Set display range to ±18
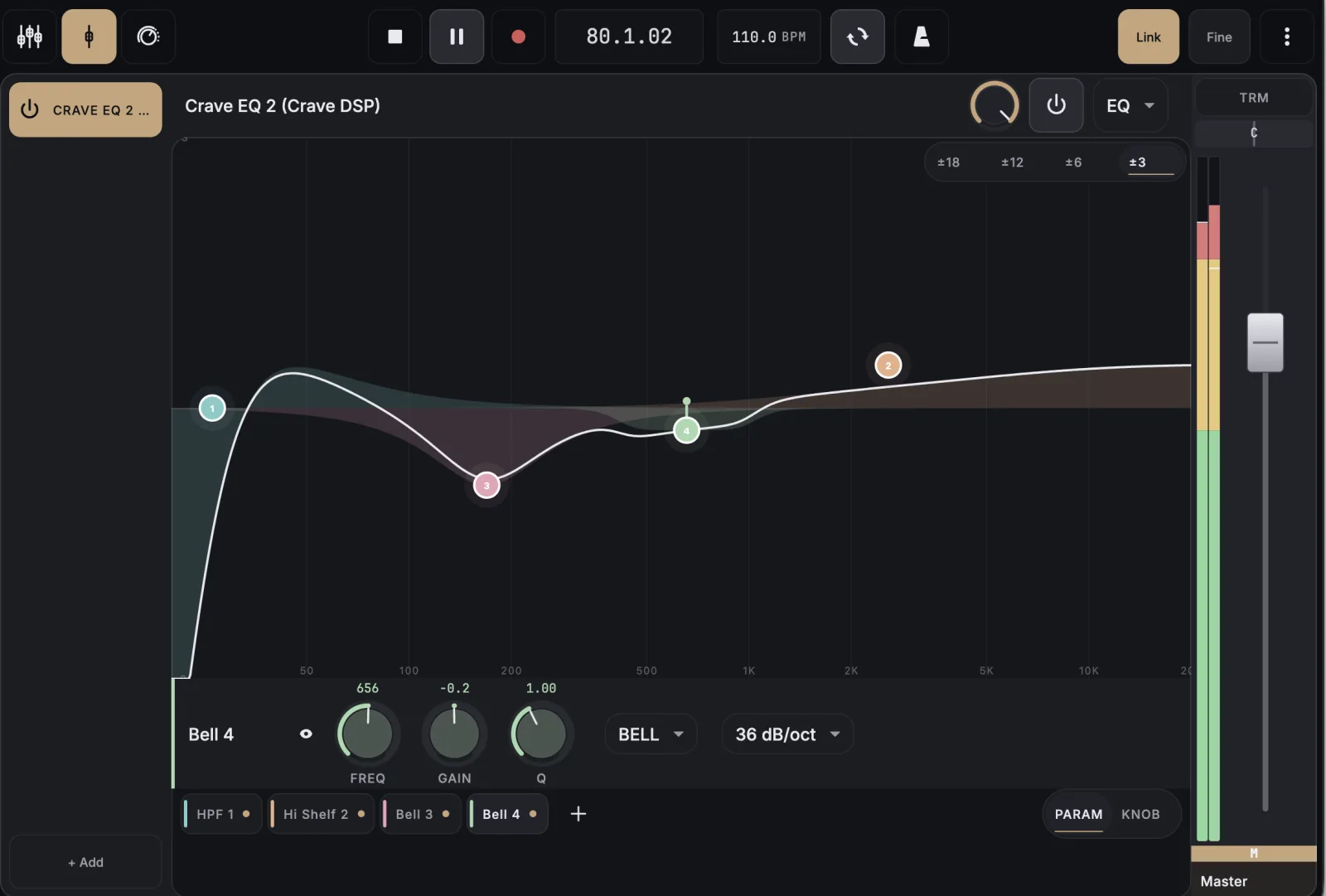 pos(948,162)
